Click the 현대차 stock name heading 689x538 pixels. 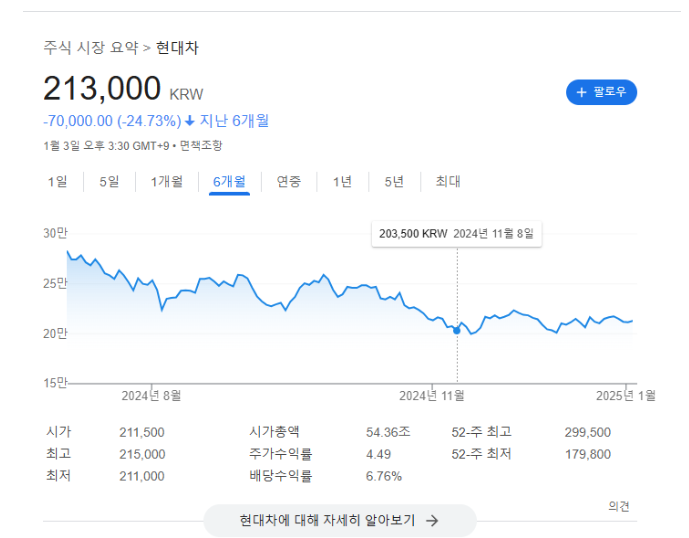[177, 47]
